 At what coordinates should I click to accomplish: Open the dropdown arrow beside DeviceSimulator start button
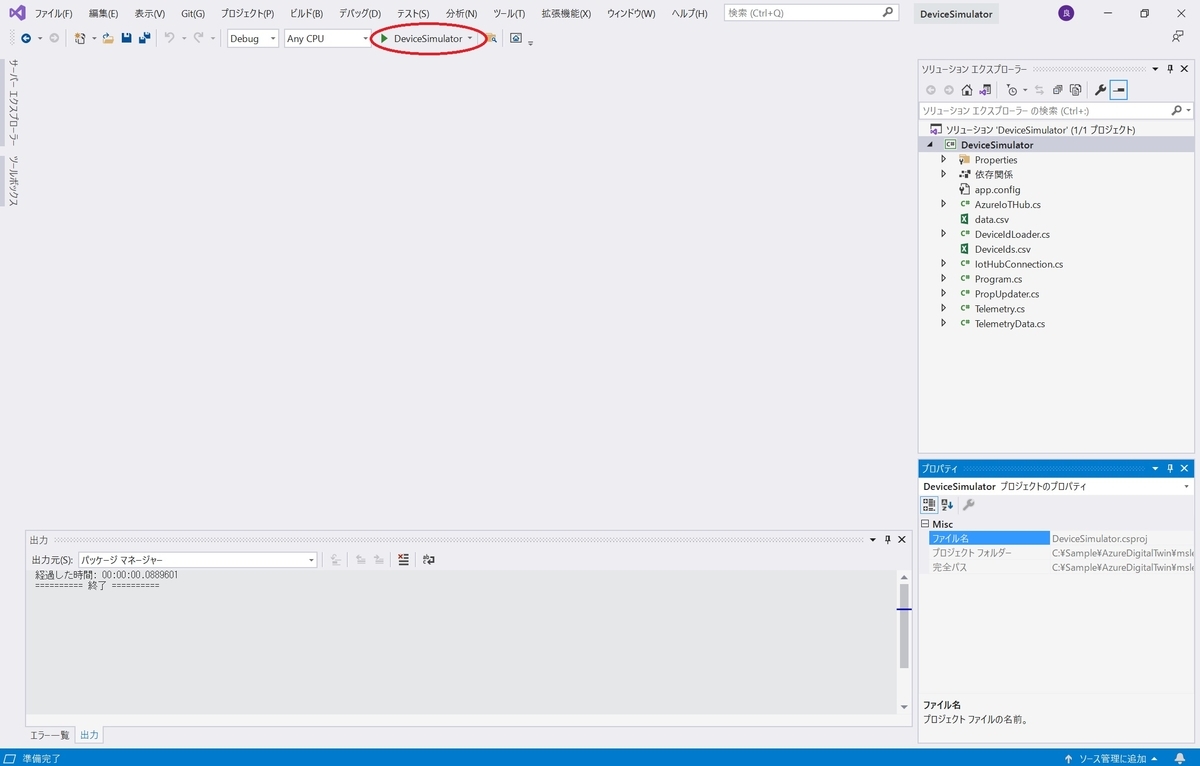(x=470, y=38)
